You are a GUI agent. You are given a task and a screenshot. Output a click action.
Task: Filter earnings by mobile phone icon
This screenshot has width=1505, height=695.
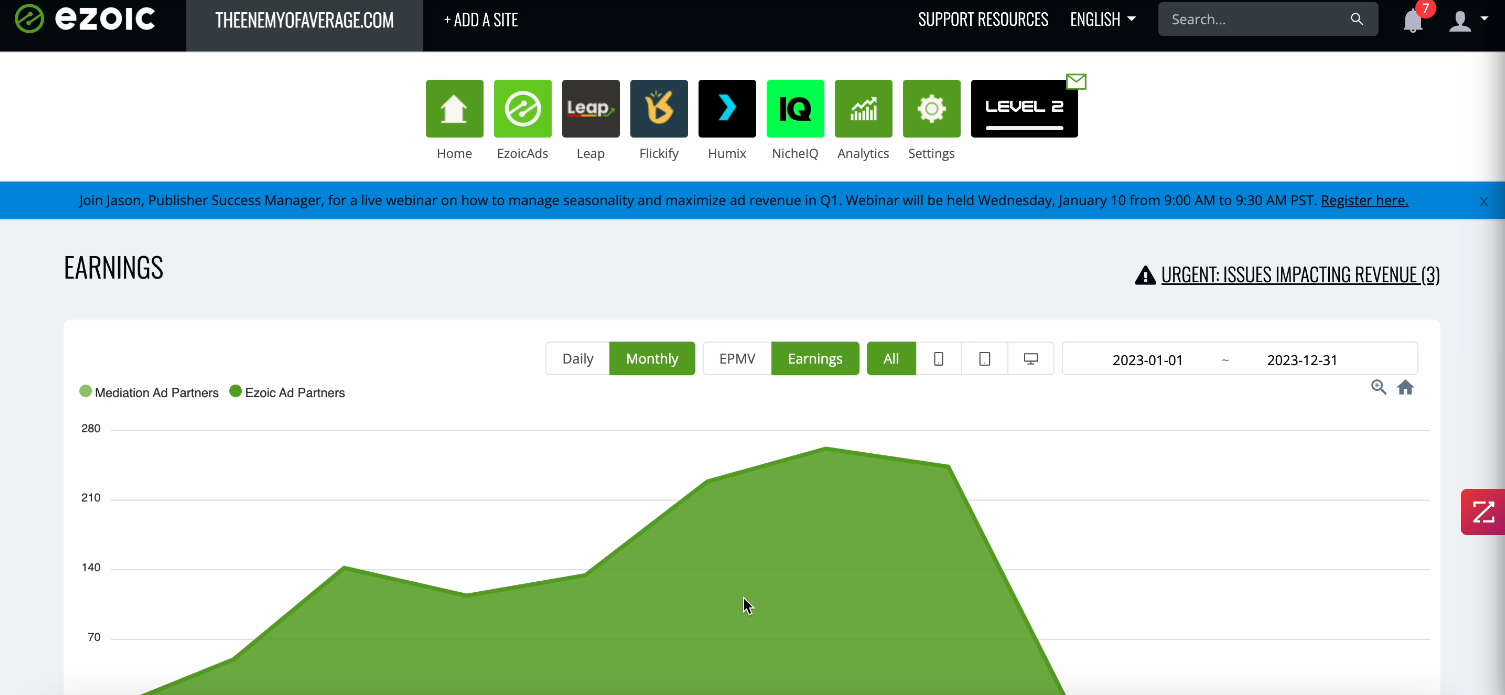tap(938, 359)
